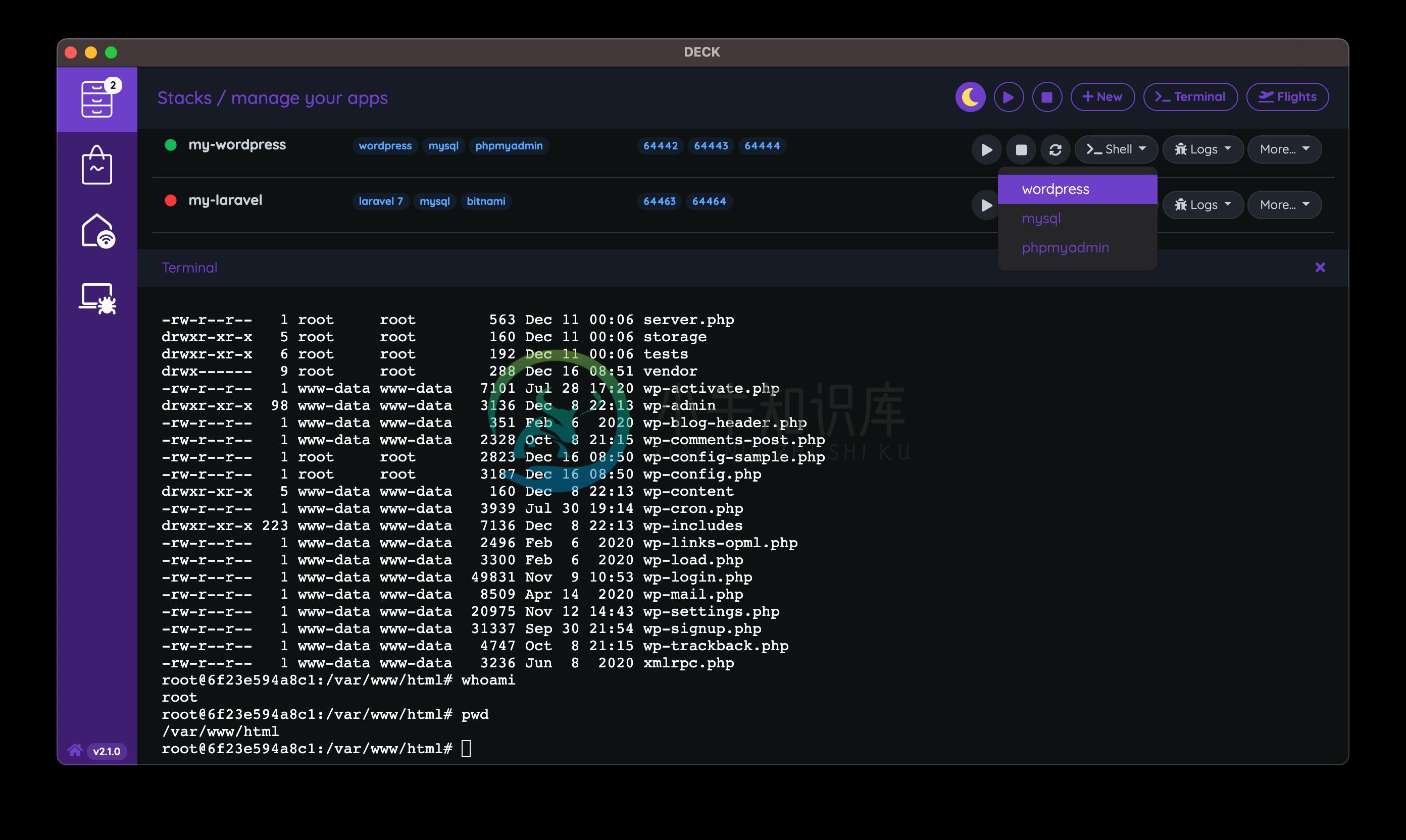This screenshot has width=1406, height=840.
Task: Start all stacks with the header play button
Action: click(x=1009, y=97)
